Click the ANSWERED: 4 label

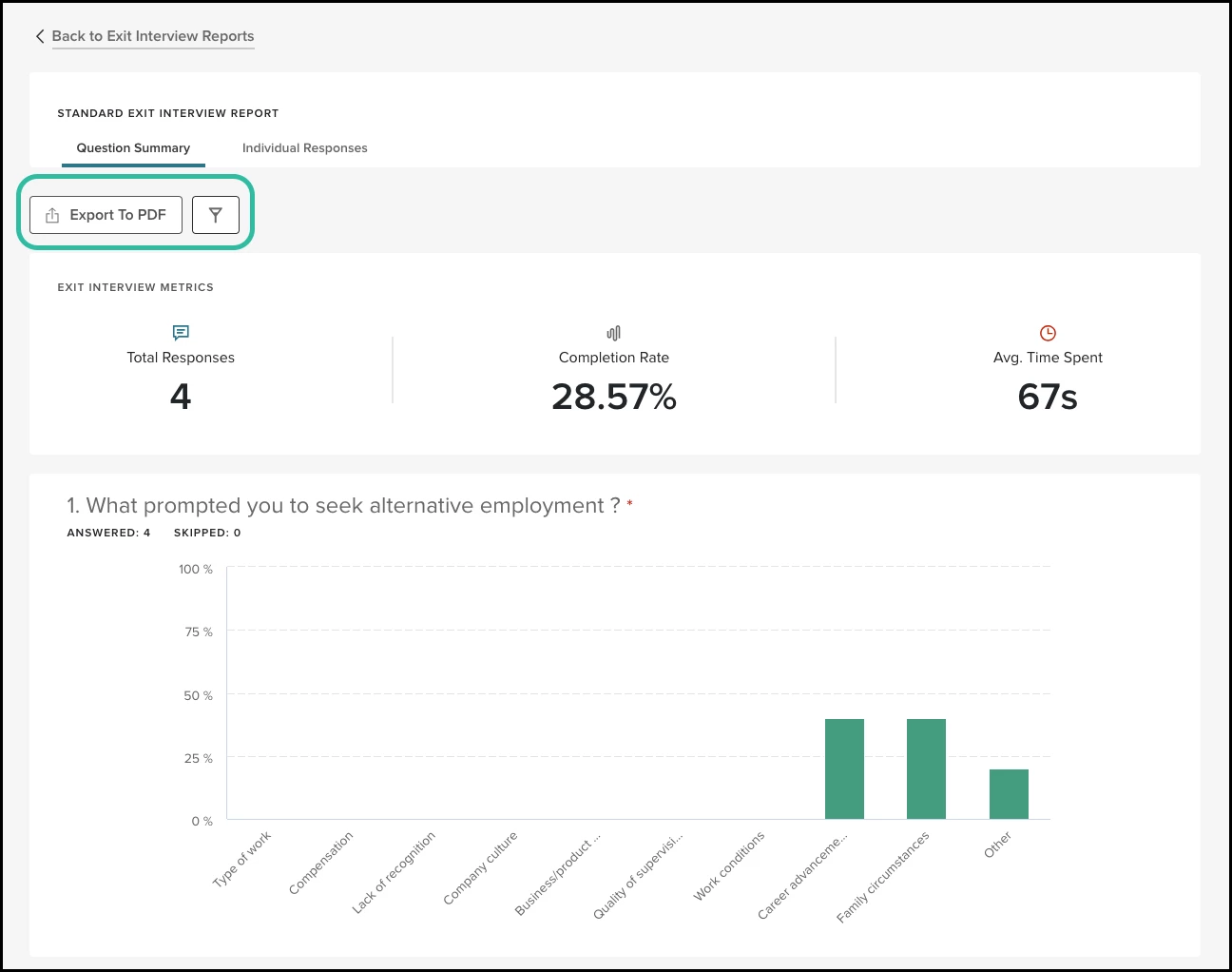click(x=108, y=533)
